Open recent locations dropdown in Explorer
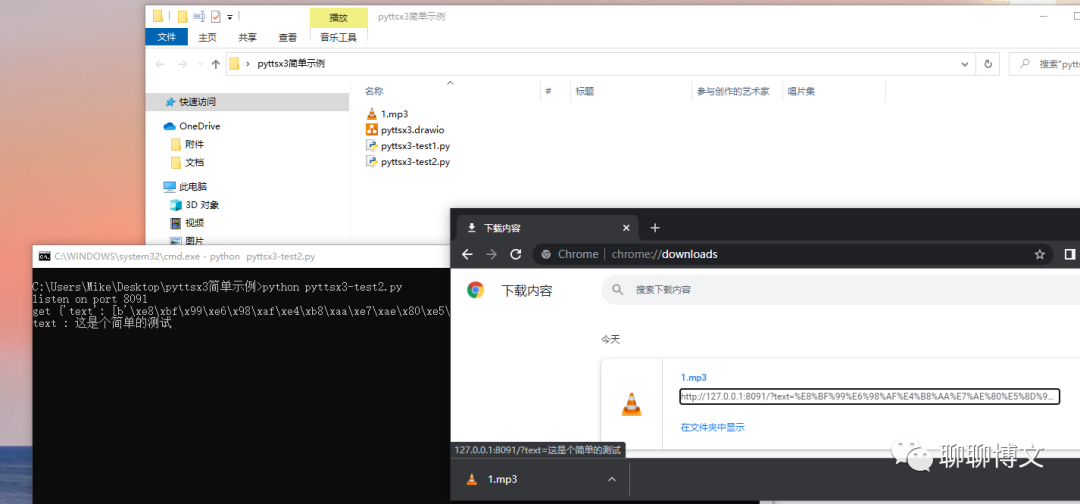 coord(200,64)
